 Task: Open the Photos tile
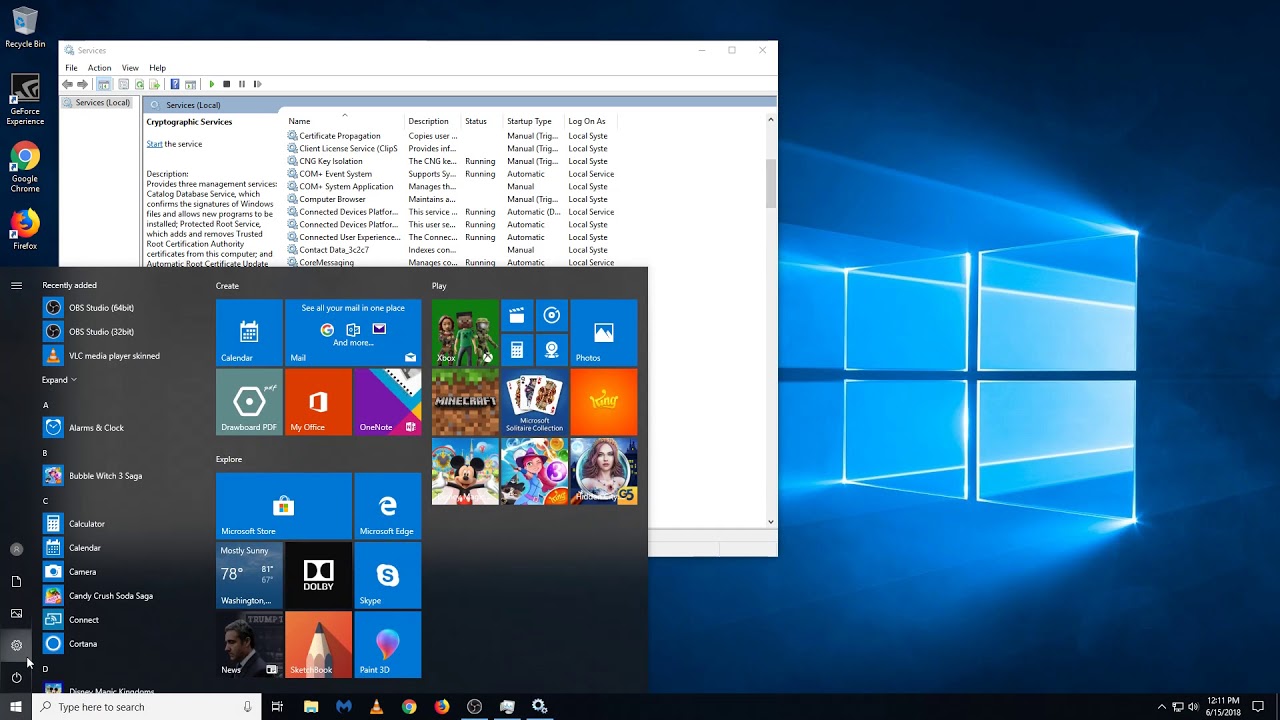pos(604,333)
